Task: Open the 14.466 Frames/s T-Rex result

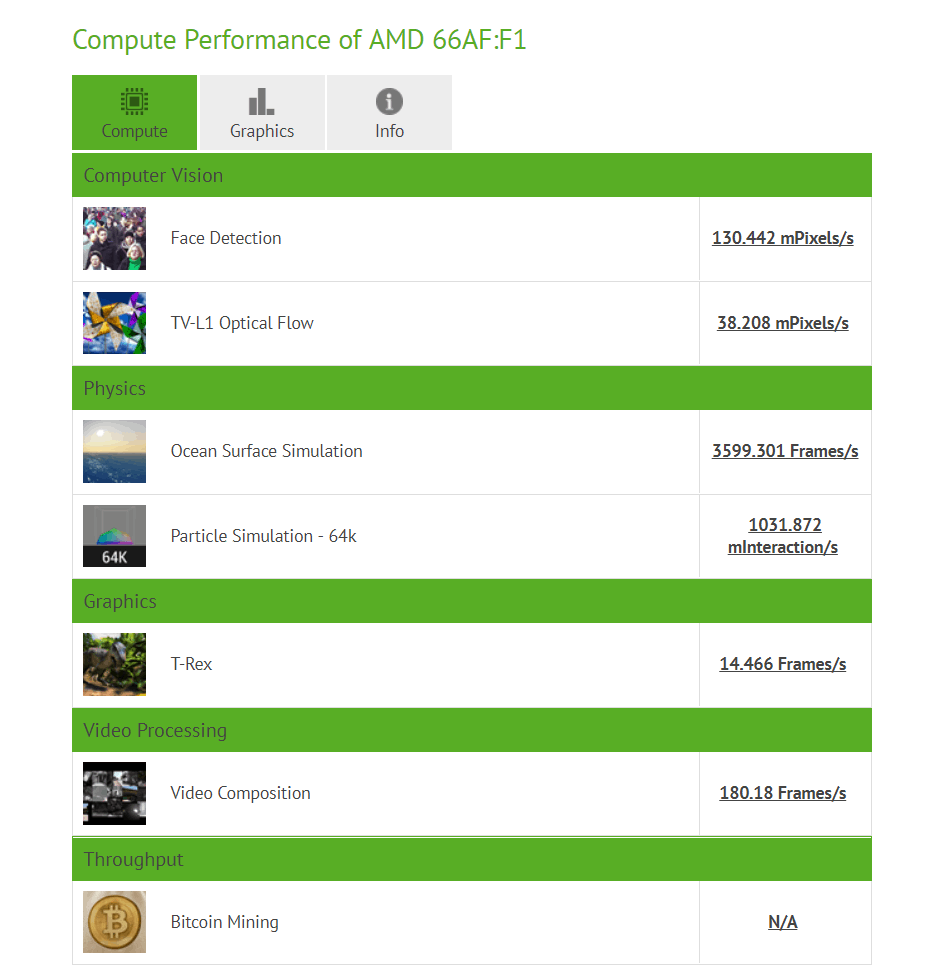Action: coord(783,664)
